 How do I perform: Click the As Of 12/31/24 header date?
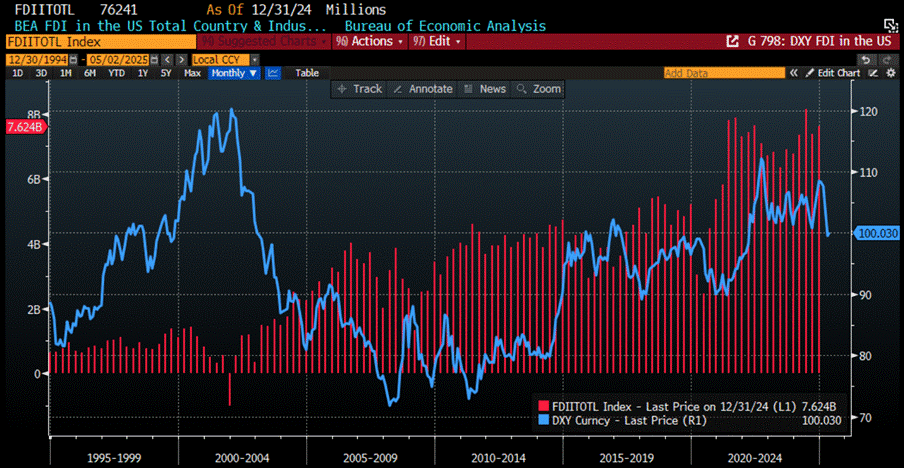tap(261, 10)
